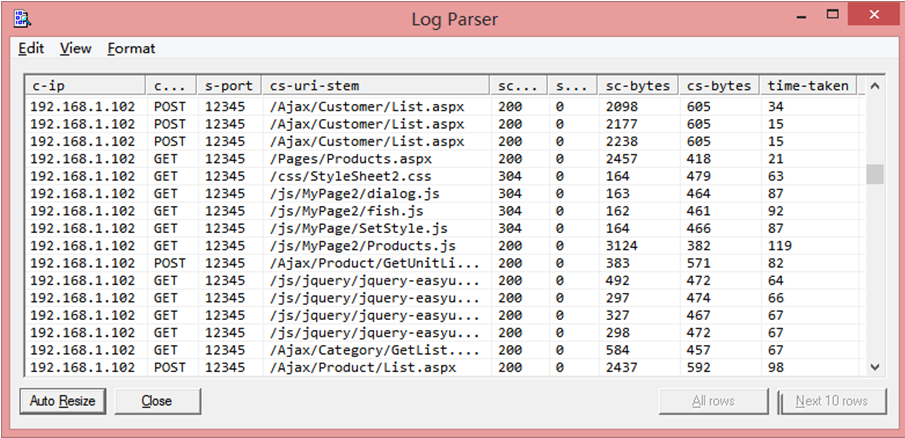Click the cs-uri-stem column header
905x438 pixels.
click(x=376, y=86)
